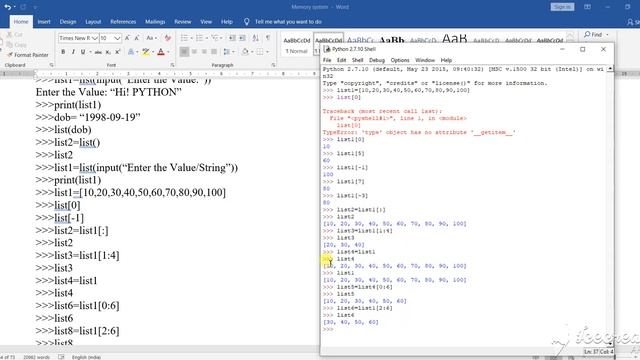
Task: Open the font size dropdown
Action: (x=117, y=38)
